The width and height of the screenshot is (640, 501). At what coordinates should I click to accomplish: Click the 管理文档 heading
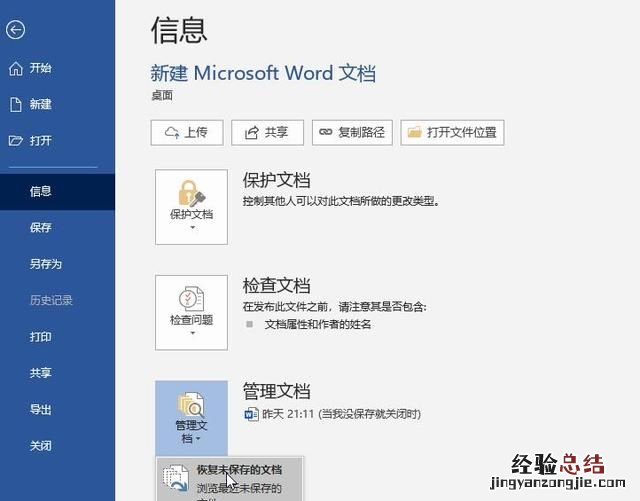[x=277, y=391]
